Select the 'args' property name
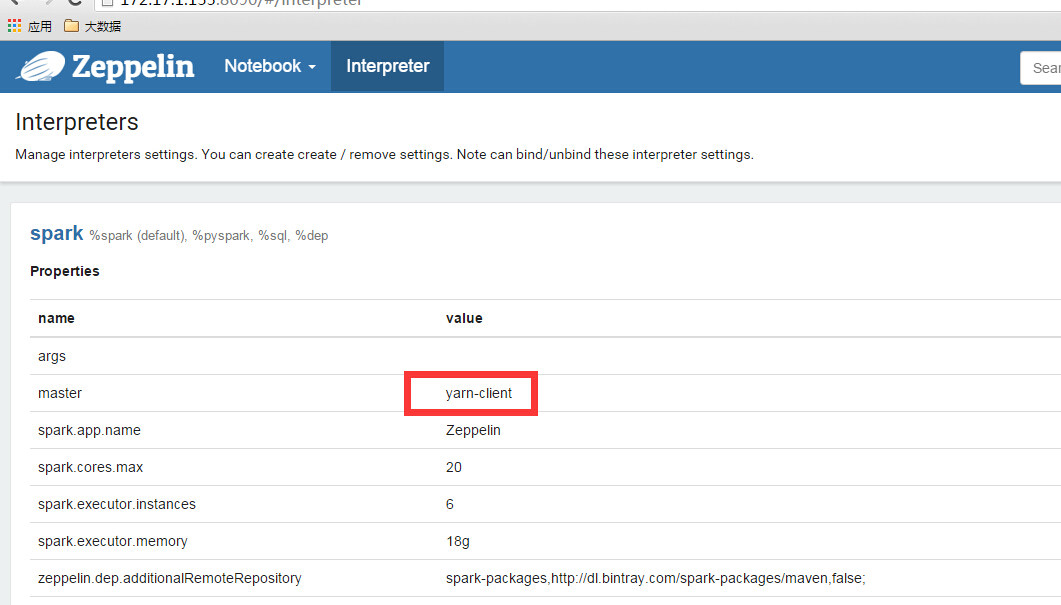This screenshot has height=605, width=1061. (x=52, y=356)
